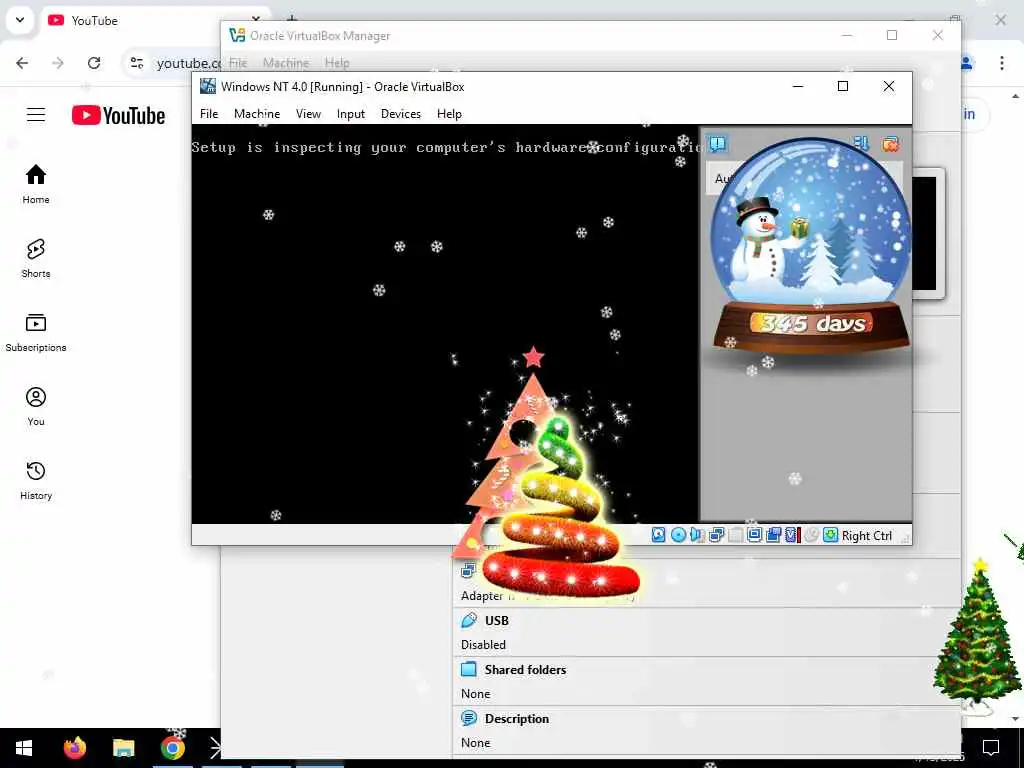Click the Chrome forward arrow button
1024x768 pixels.
pos(58,63)
